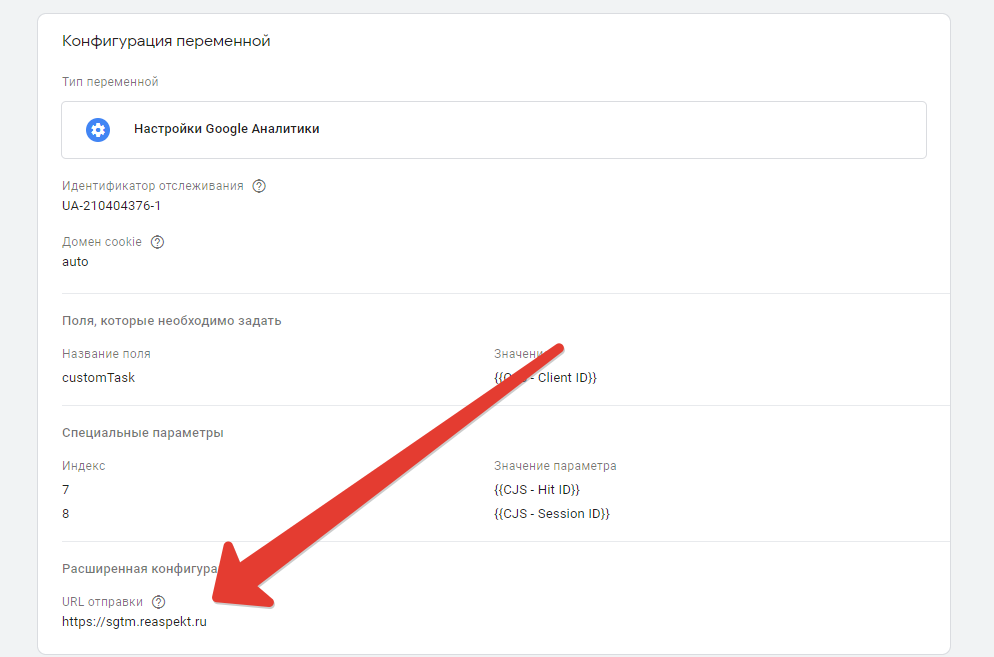The height and width of the screenshot is (657, 994).
Task: Click the customTask field name
Action: tap(98, 378)
